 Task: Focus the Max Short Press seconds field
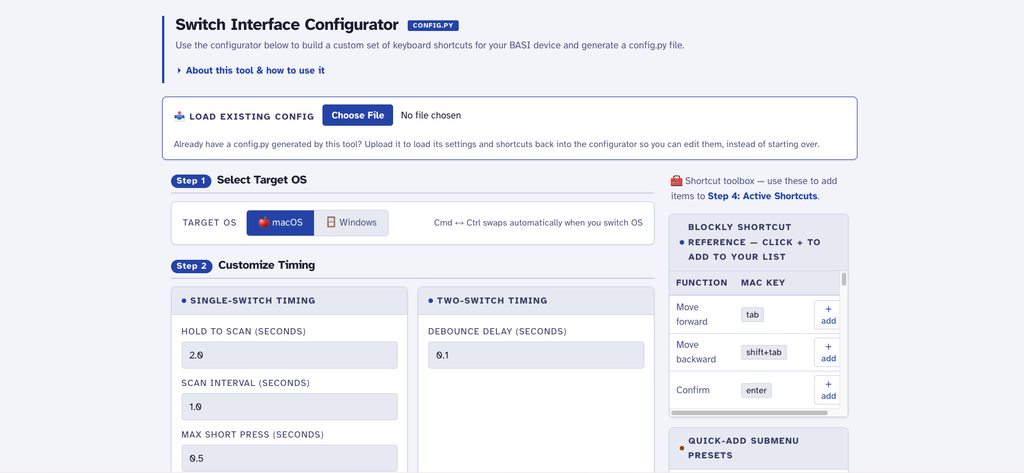289,459
